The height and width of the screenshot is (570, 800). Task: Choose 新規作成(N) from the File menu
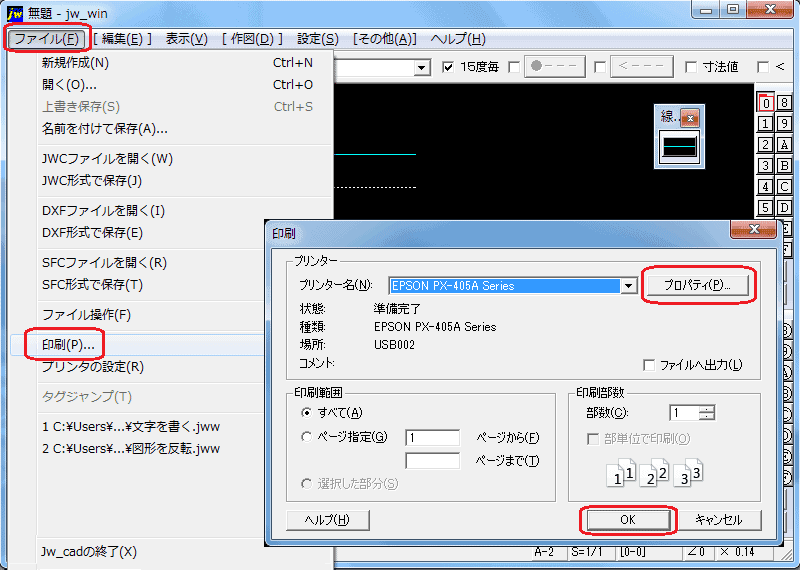pyautogui.click(x=177, y=63)
